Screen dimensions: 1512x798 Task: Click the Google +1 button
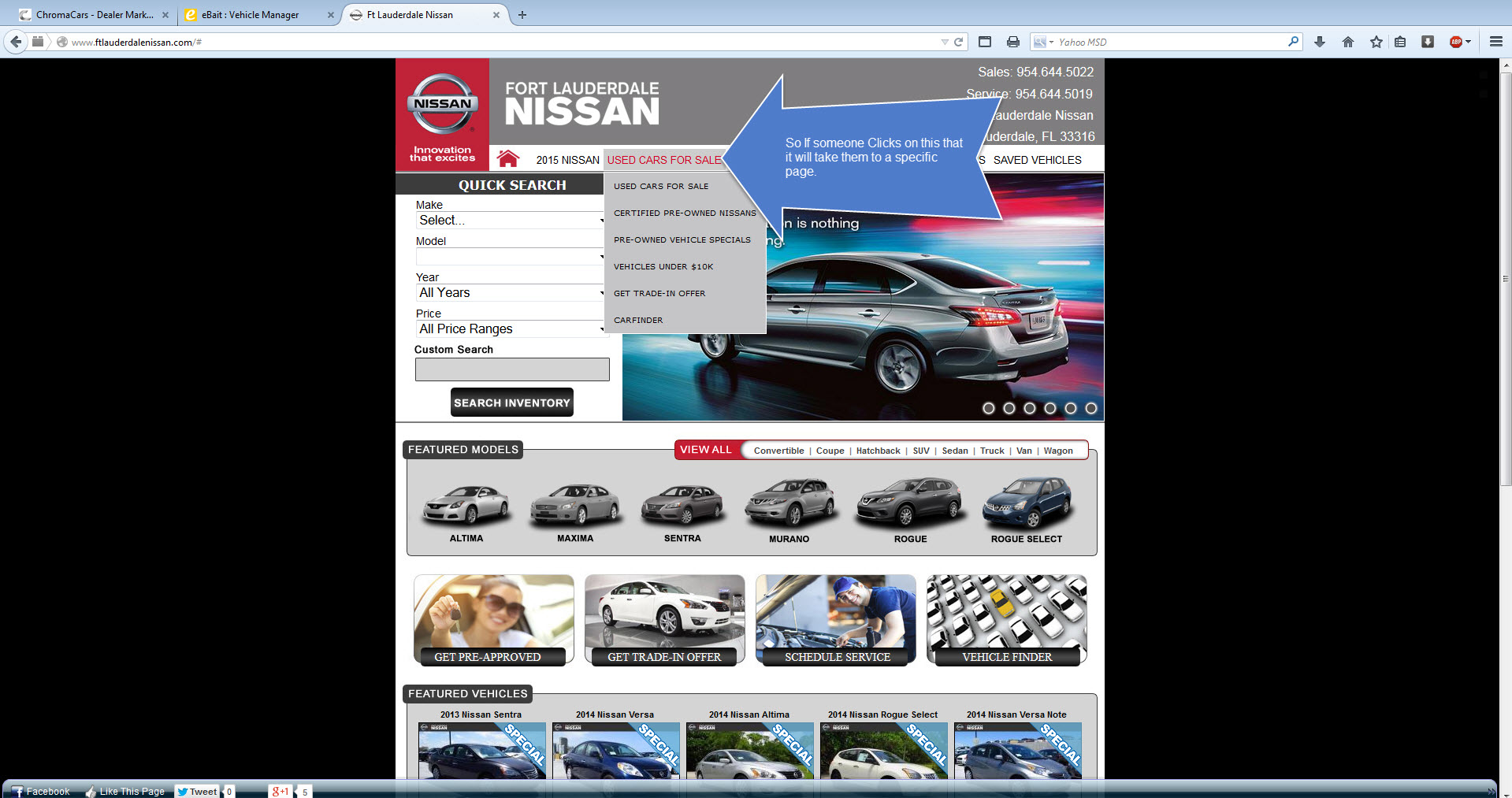click(280, 791)
